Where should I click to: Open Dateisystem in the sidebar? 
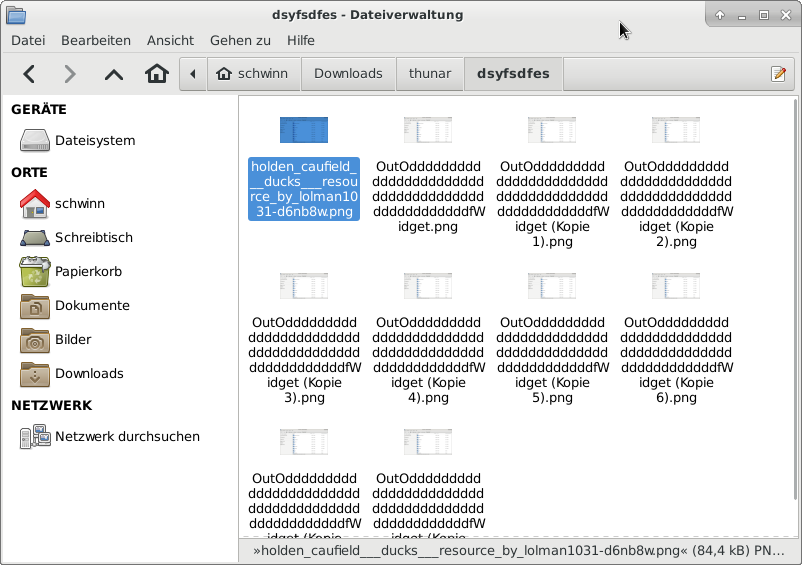(x=94, y=140)
